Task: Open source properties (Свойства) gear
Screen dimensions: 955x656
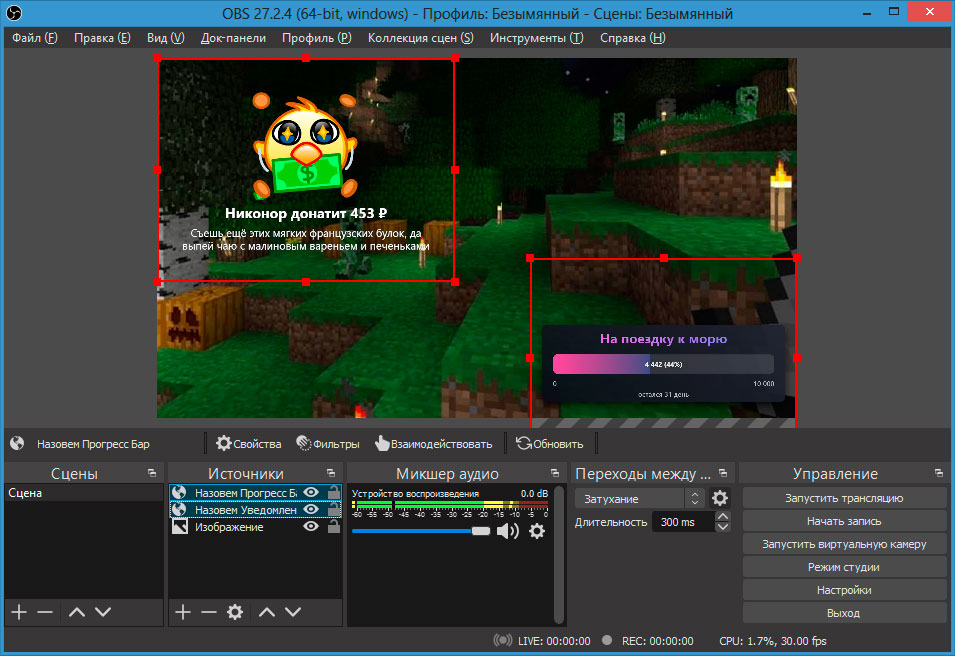Action: (x=248, y=443)
